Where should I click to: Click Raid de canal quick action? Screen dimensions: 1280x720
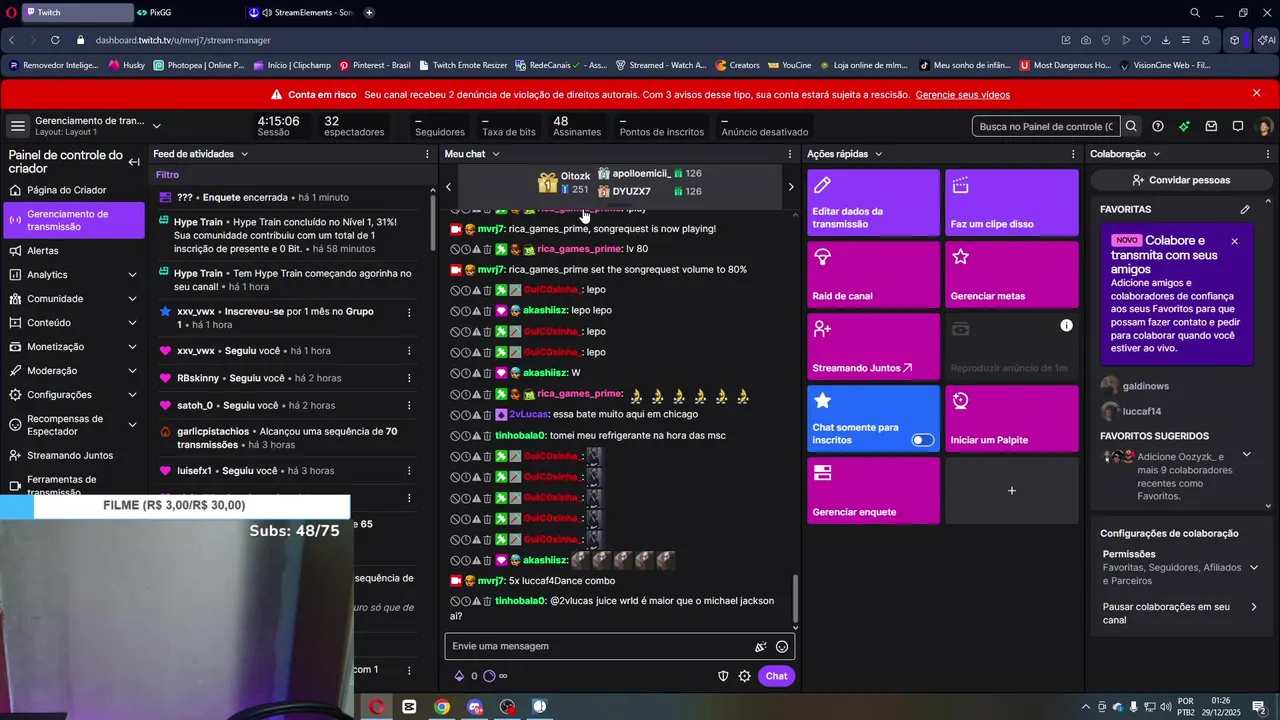pos(873,275)
